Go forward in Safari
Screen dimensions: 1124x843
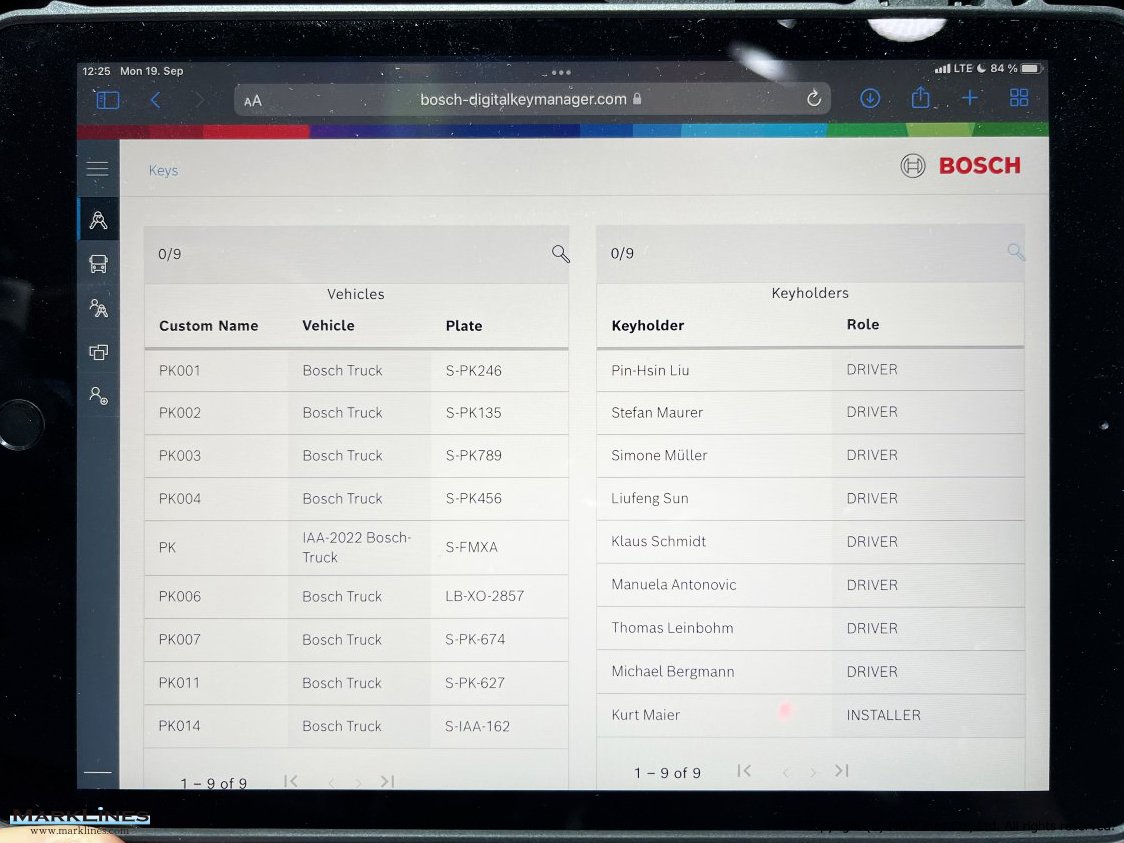click(x=200, y=100)
